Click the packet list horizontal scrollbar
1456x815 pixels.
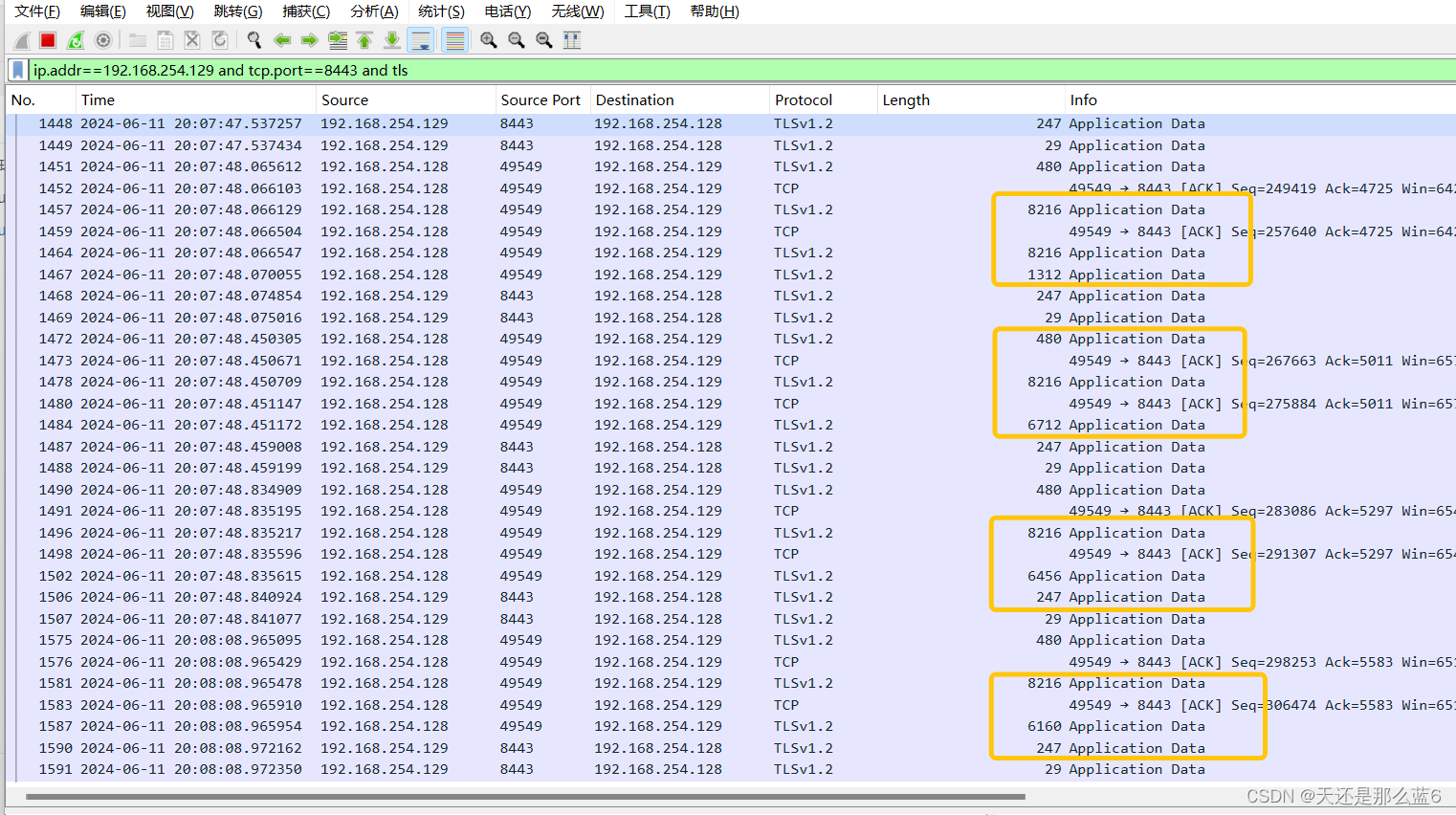click(526, 796)
